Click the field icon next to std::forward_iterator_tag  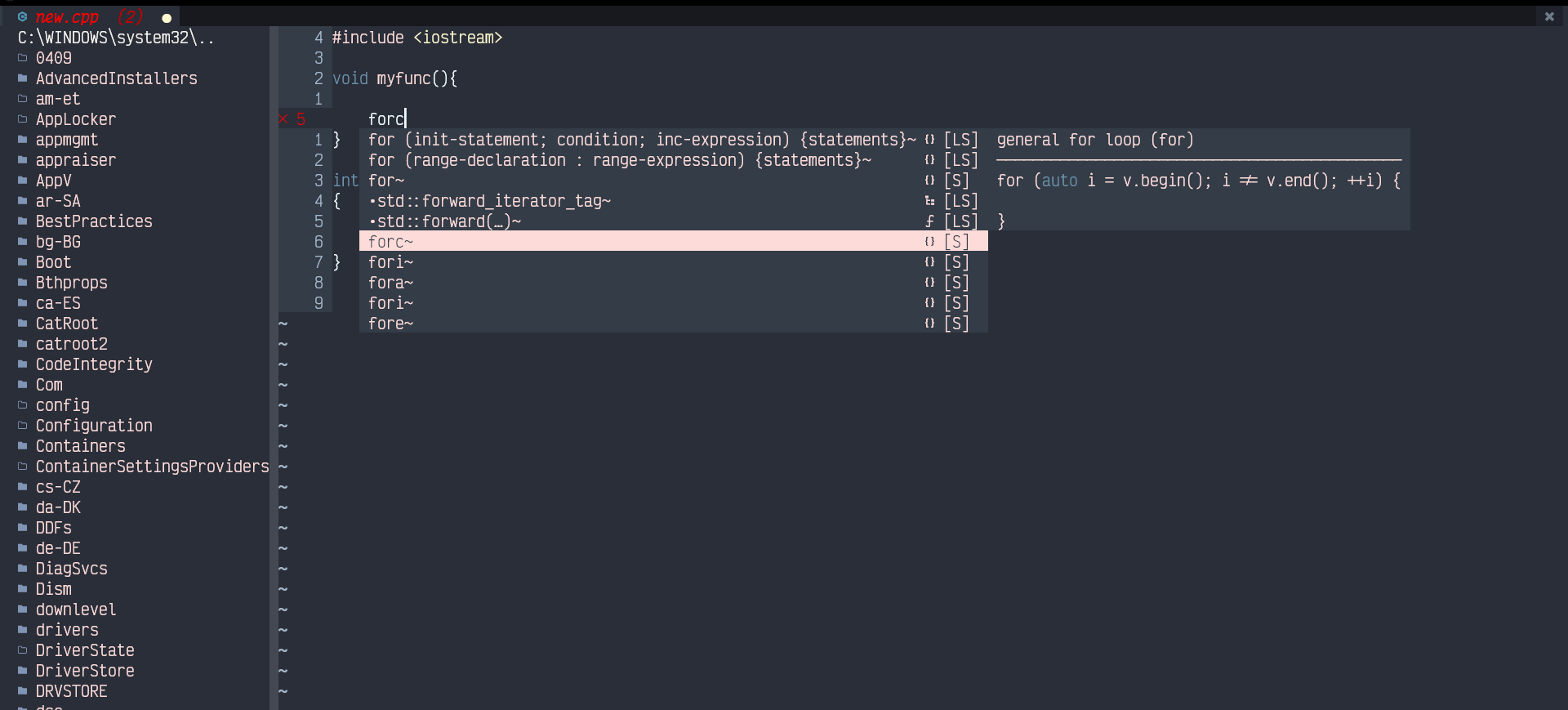931,201
